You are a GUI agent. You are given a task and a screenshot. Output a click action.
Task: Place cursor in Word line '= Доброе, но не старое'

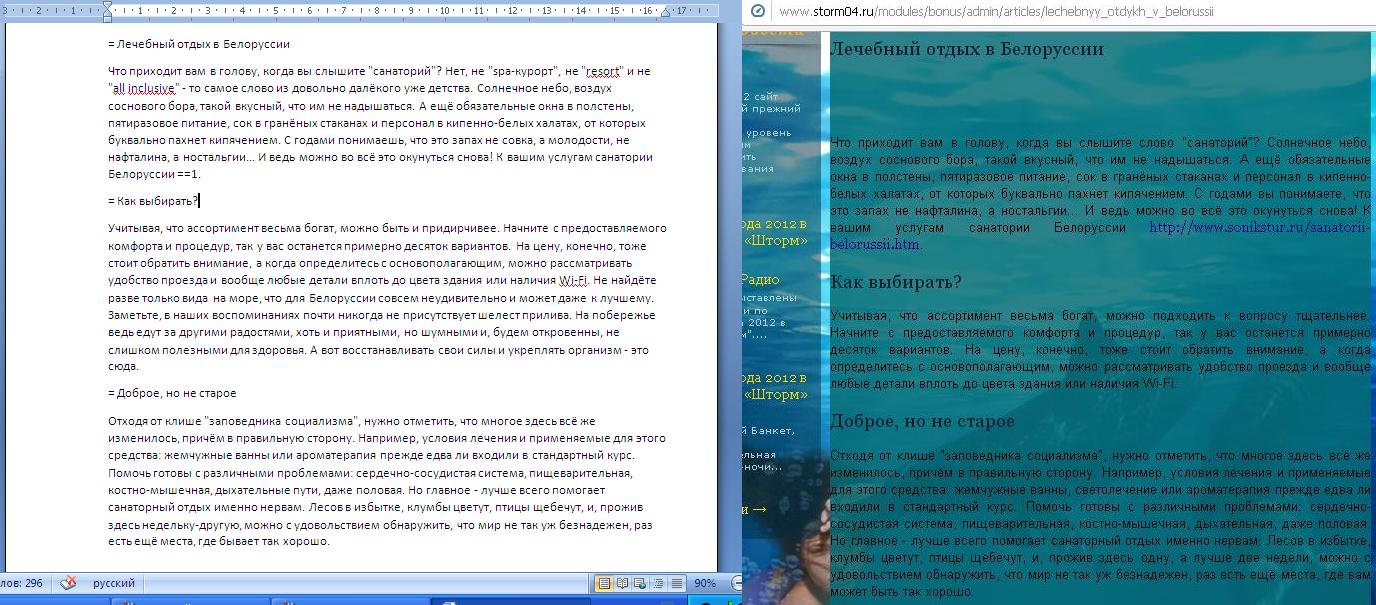pyautogui.click(x=172, y=393)
